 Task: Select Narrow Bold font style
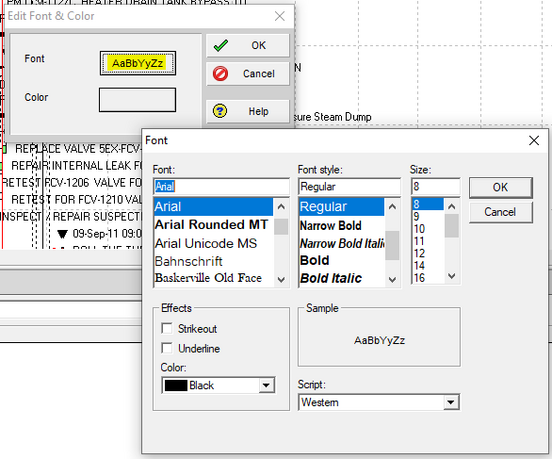341,225
